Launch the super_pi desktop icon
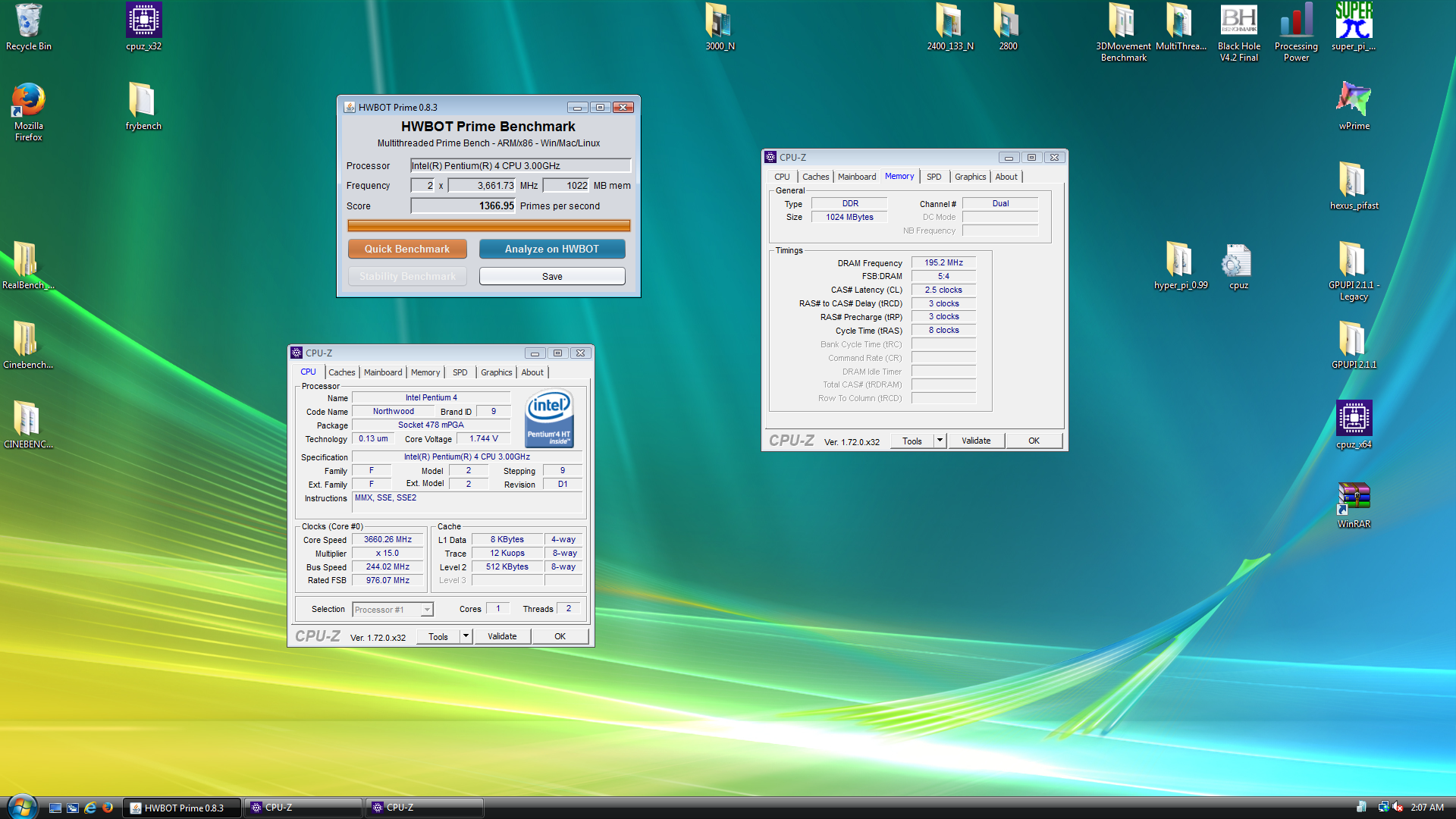The width and height of the screenshot is (1456, 819). (1354, 27)
